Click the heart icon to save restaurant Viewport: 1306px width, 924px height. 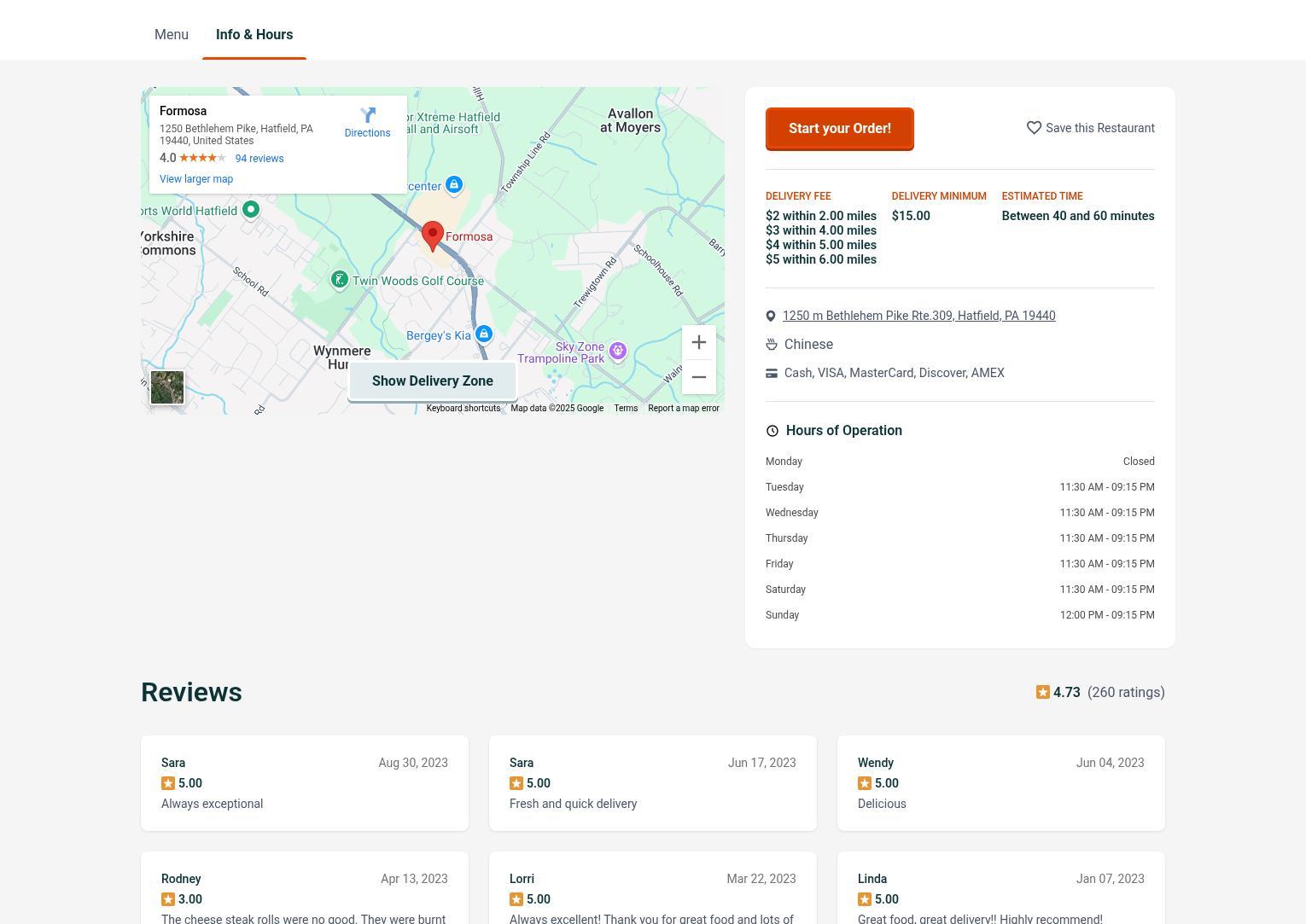(1034, 128)
